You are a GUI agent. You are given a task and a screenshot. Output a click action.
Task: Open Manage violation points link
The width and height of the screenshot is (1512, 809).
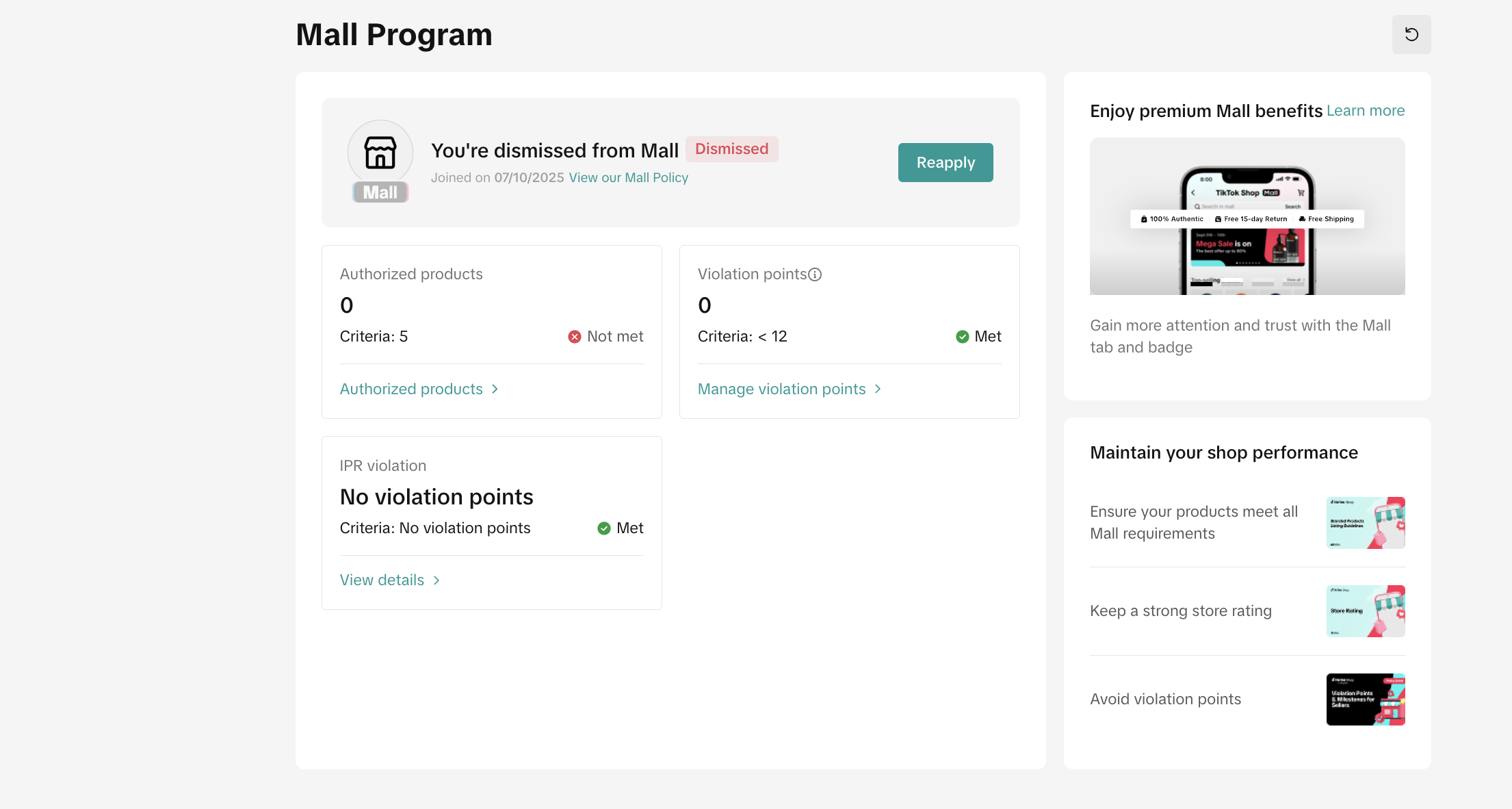[781, 389]
